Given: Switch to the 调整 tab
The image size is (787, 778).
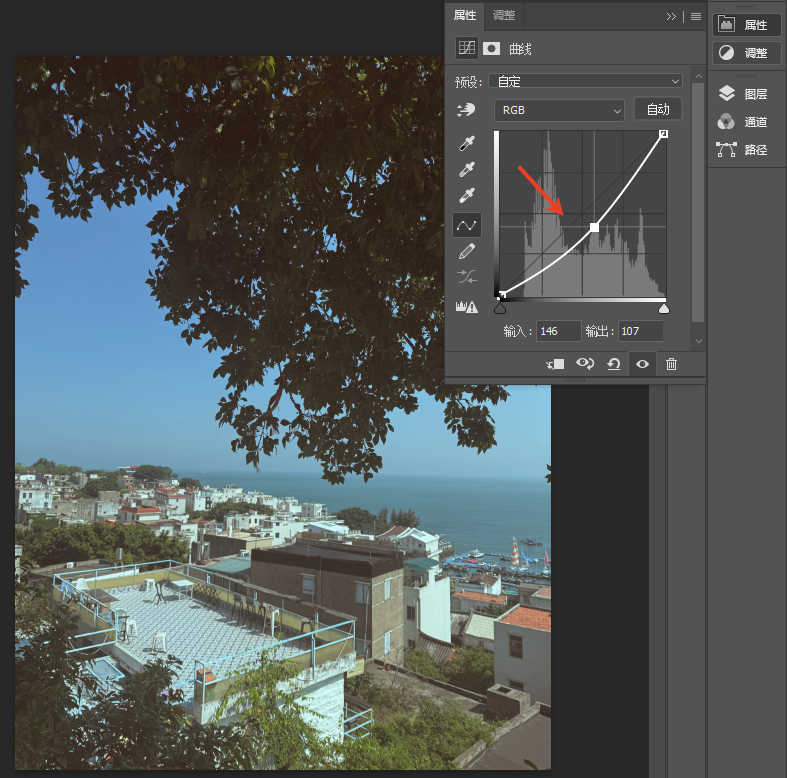Looking at the screenshot, I should (x=504, y=16).
